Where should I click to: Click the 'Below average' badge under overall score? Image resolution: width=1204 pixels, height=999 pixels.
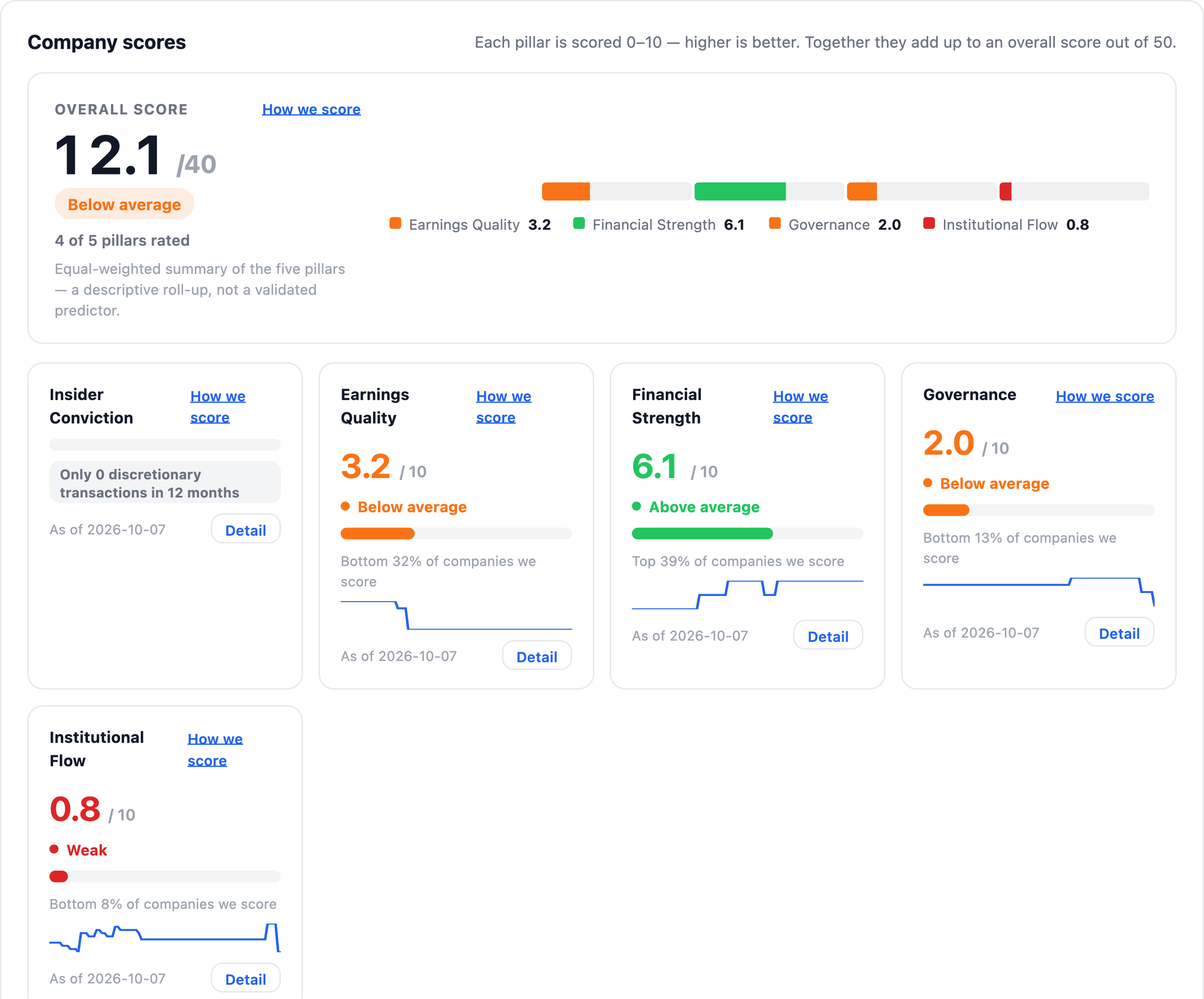[x=124, y=204]
